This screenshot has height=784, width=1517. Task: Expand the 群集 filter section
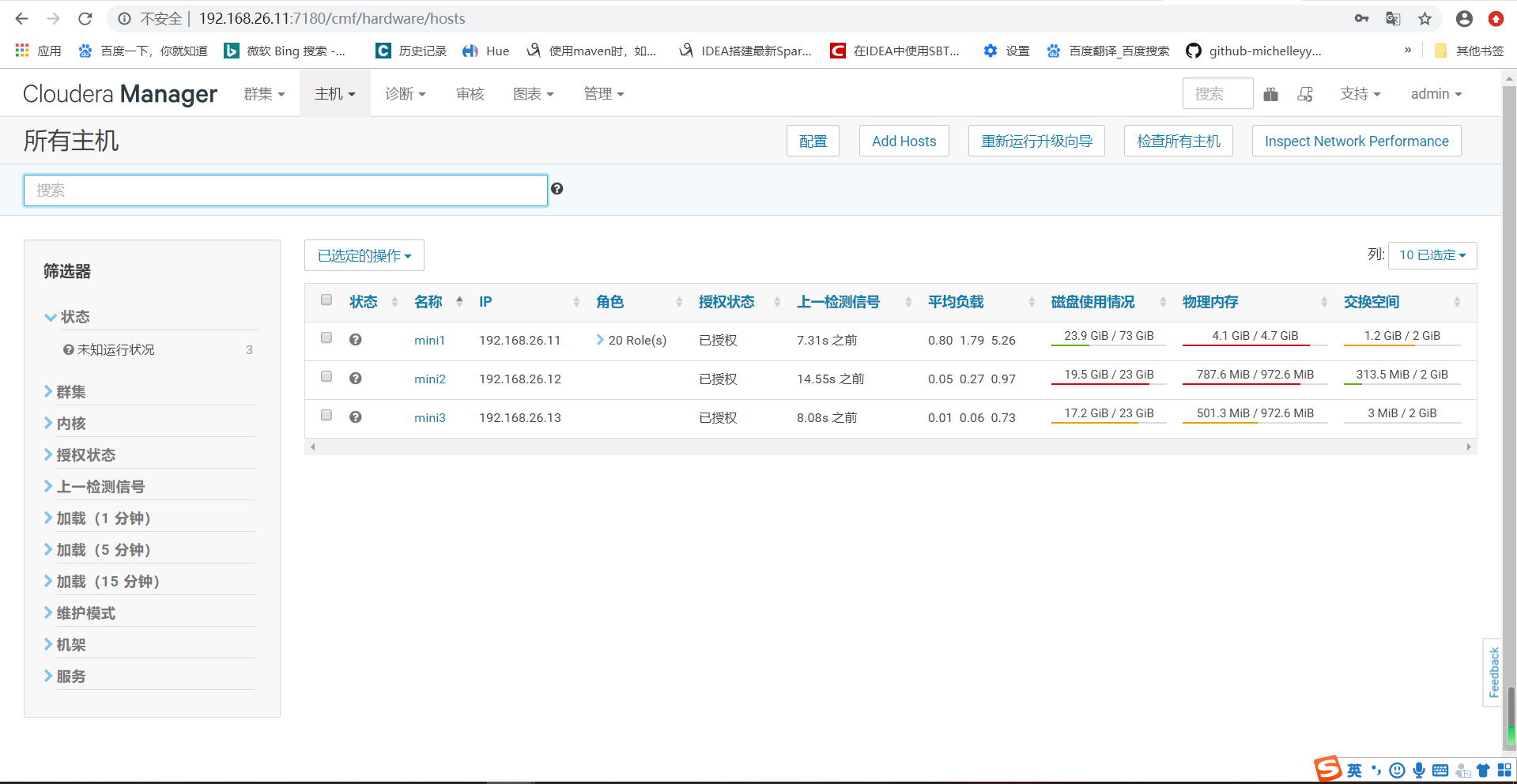(65, 392)
